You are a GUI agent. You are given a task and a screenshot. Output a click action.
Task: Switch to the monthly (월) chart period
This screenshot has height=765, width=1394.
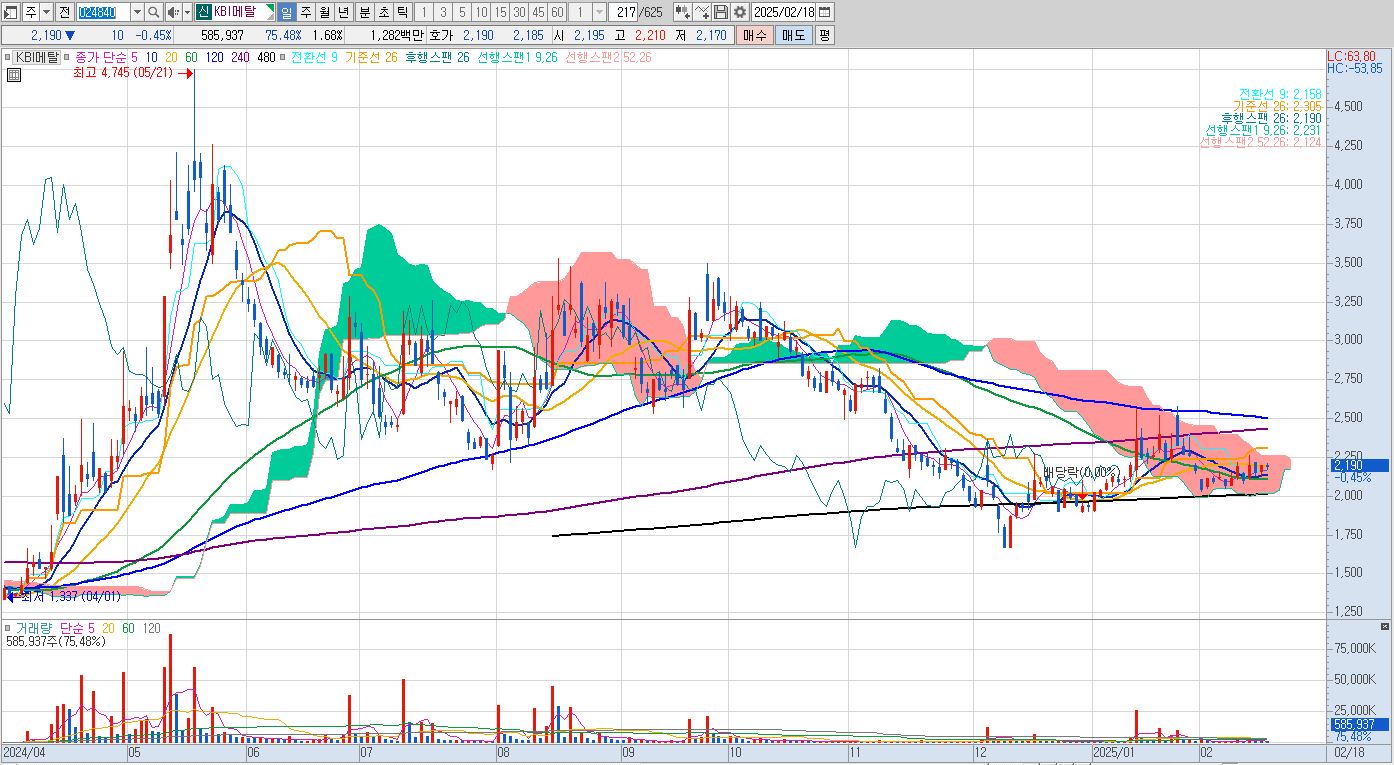coord(324,12)
